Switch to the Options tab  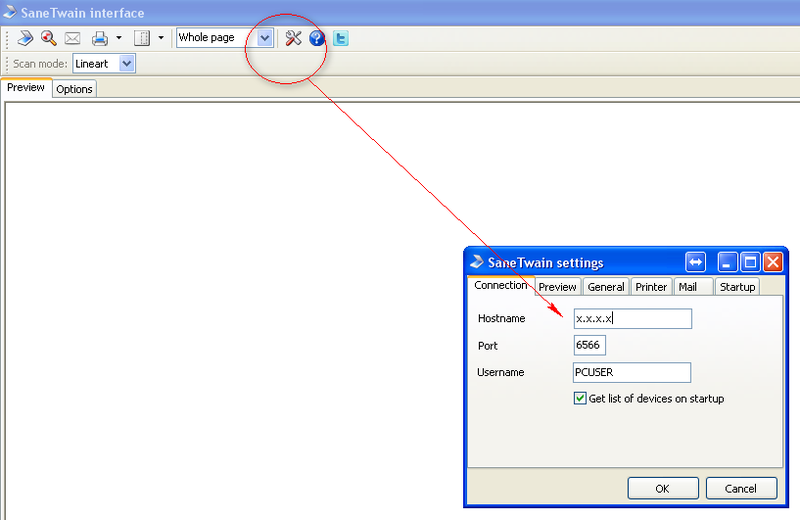[x=74, y=89]
